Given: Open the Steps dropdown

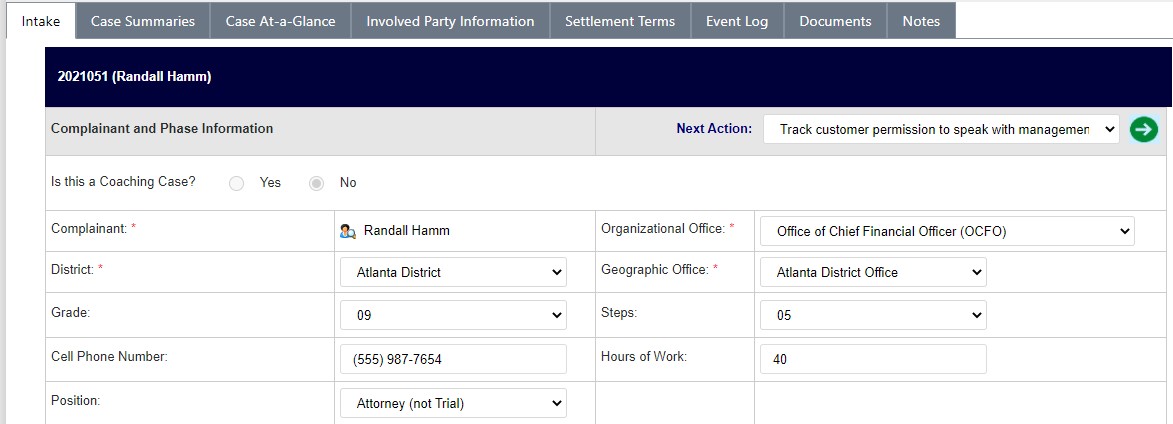Looking at the screenshot, I should tap(873, 315).
